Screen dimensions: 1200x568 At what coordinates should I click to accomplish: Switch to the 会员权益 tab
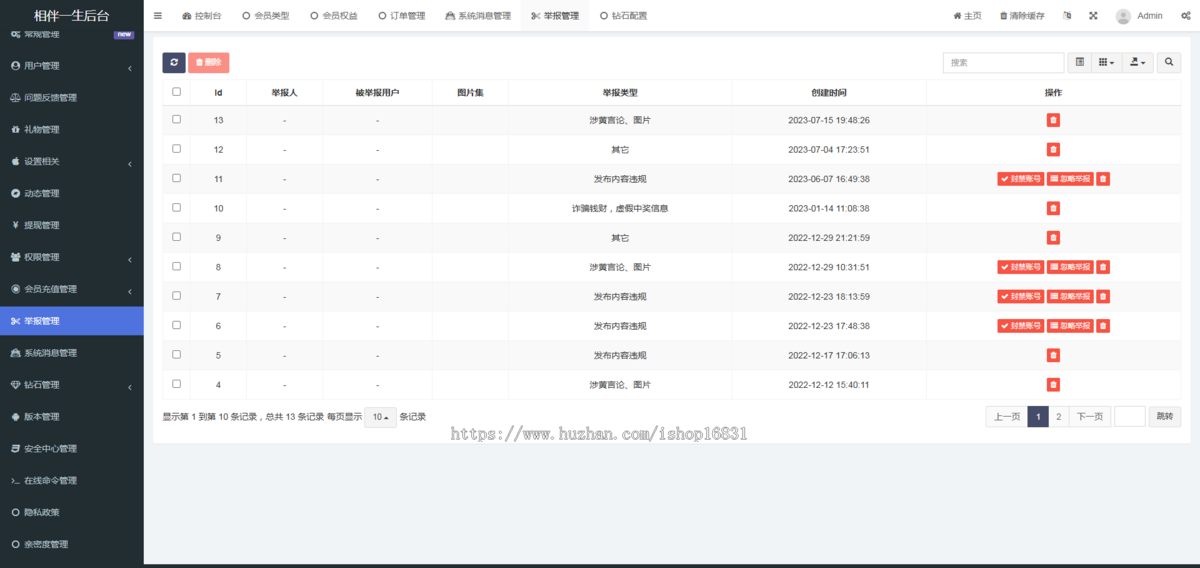pos(333,16)
